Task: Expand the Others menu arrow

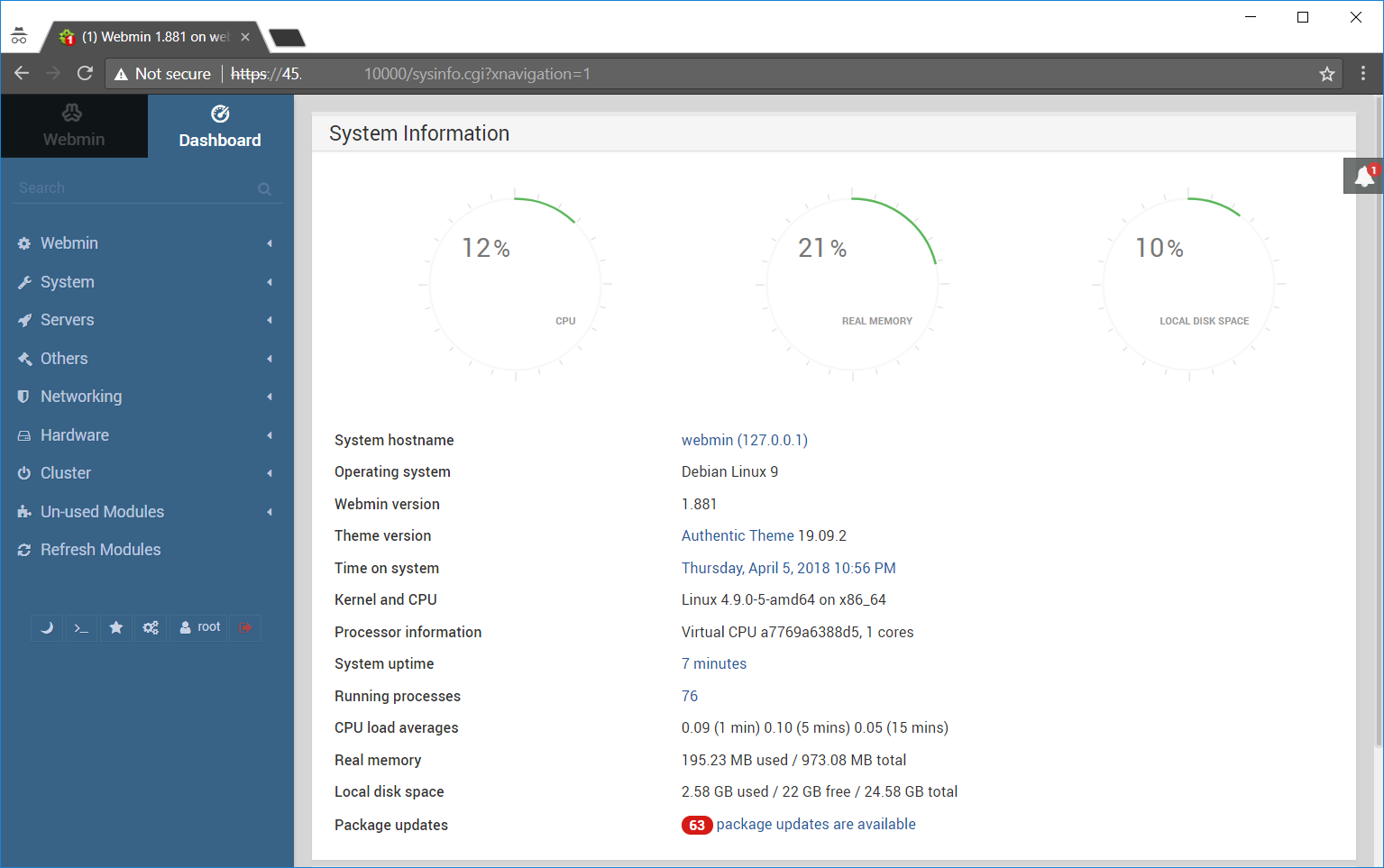Action: [x=270, y=359]
